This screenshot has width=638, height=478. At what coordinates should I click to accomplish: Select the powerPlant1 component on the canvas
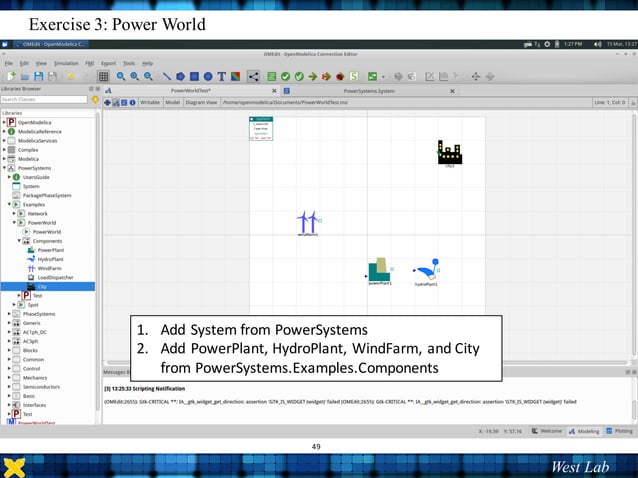(379, 270)
